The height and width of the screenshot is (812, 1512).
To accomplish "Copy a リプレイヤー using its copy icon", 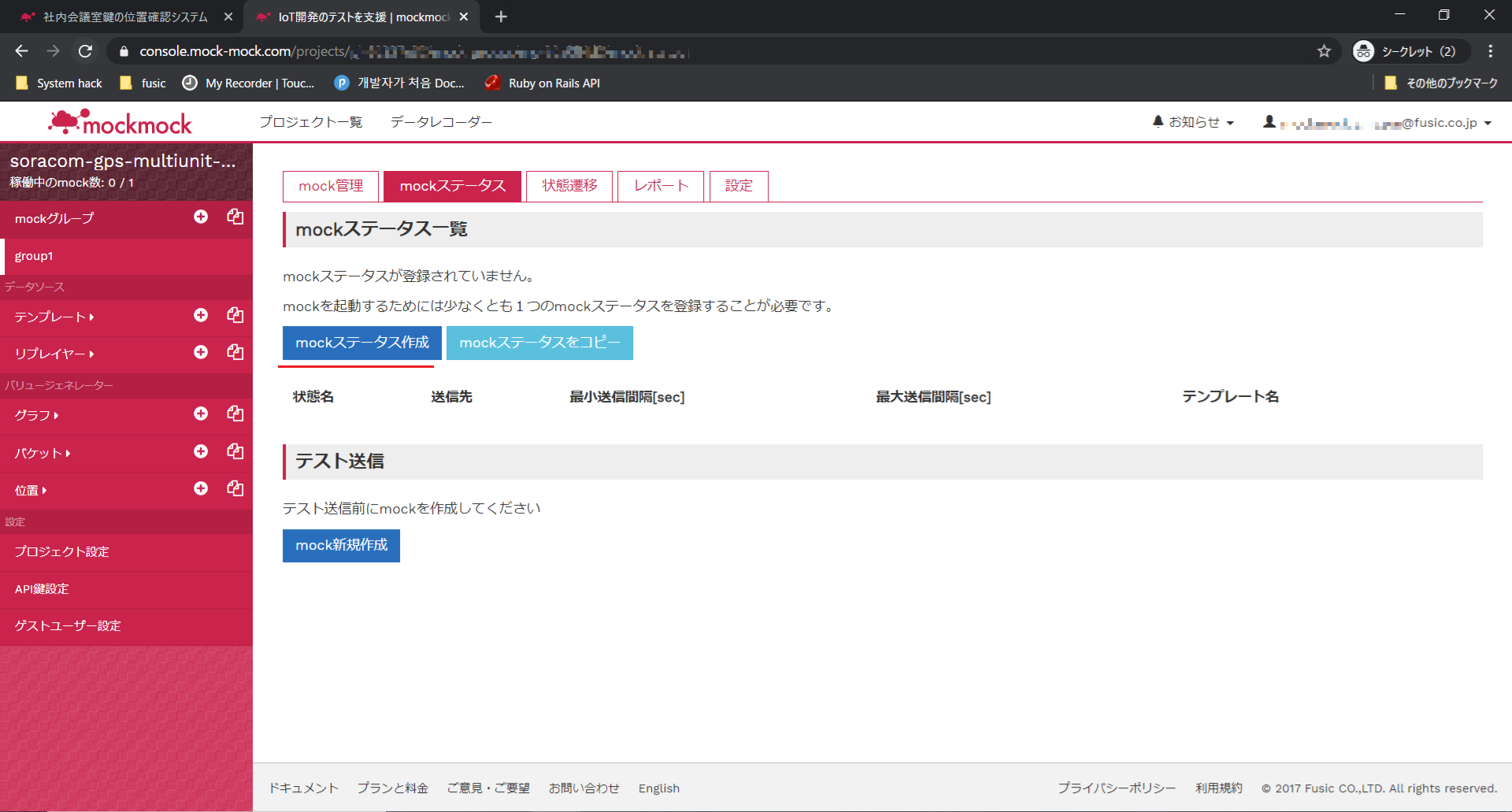I will click(x=235, y=352).
